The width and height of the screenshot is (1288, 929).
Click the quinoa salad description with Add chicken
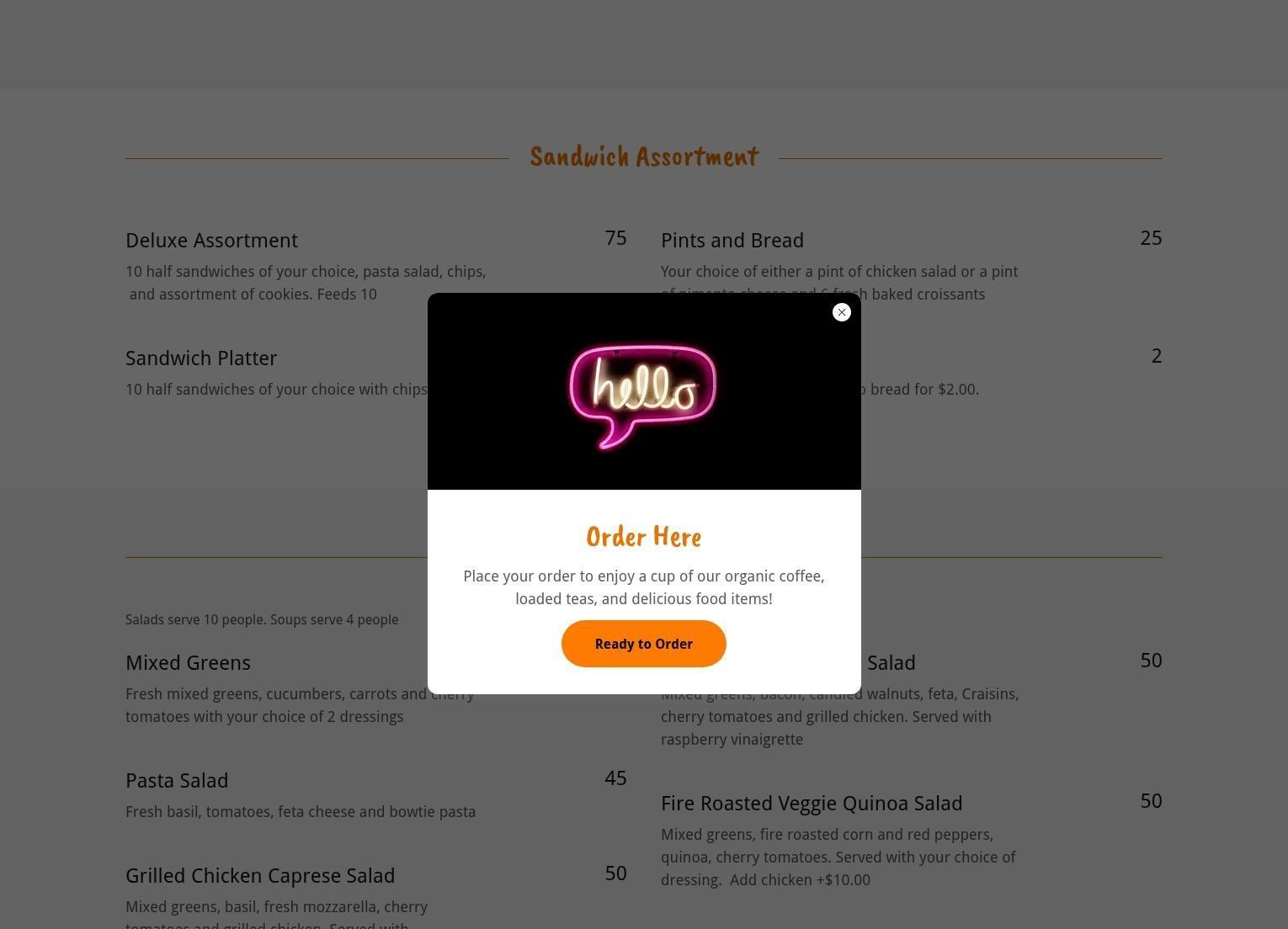point(838,857)
